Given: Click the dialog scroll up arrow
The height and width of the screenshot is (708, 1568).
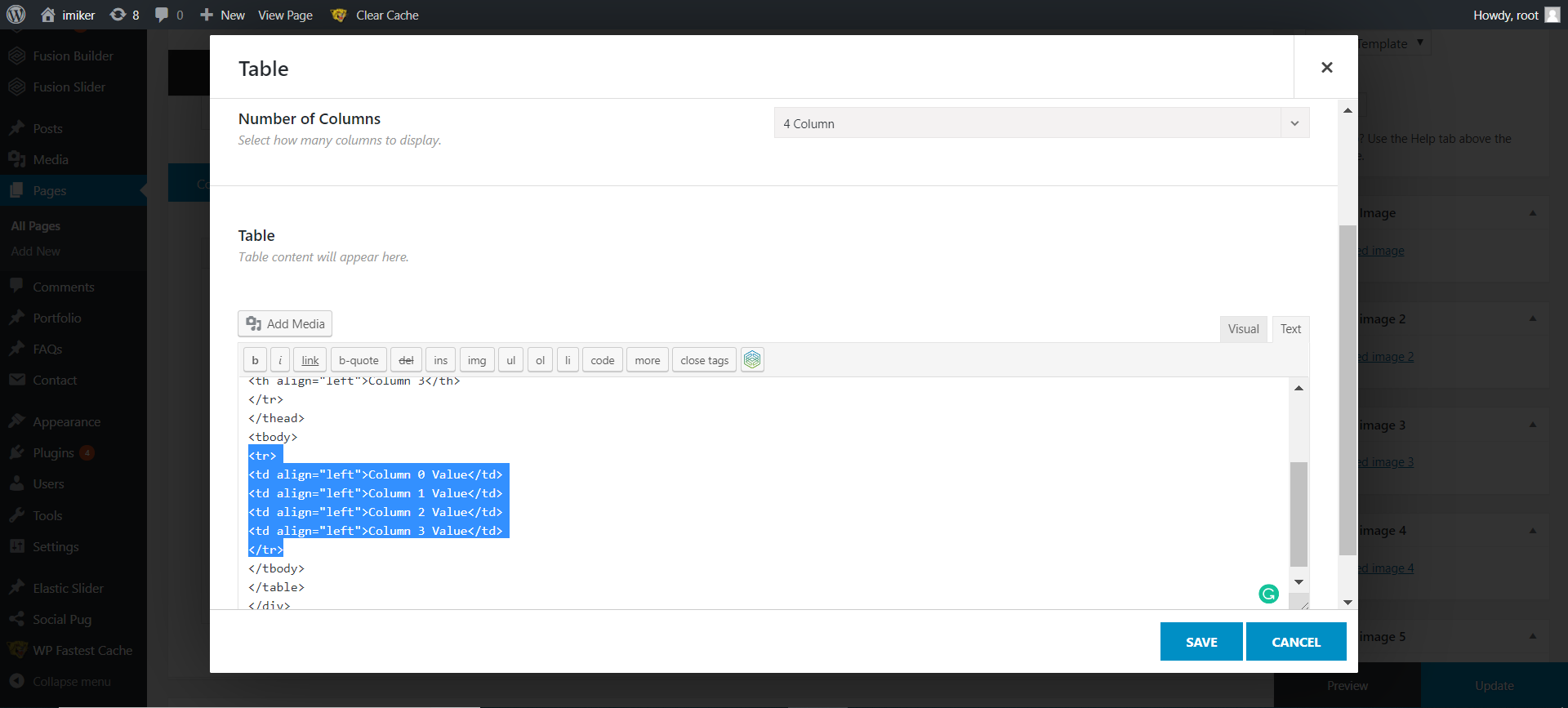Looking at the screenshot, I should point(1347,110).
